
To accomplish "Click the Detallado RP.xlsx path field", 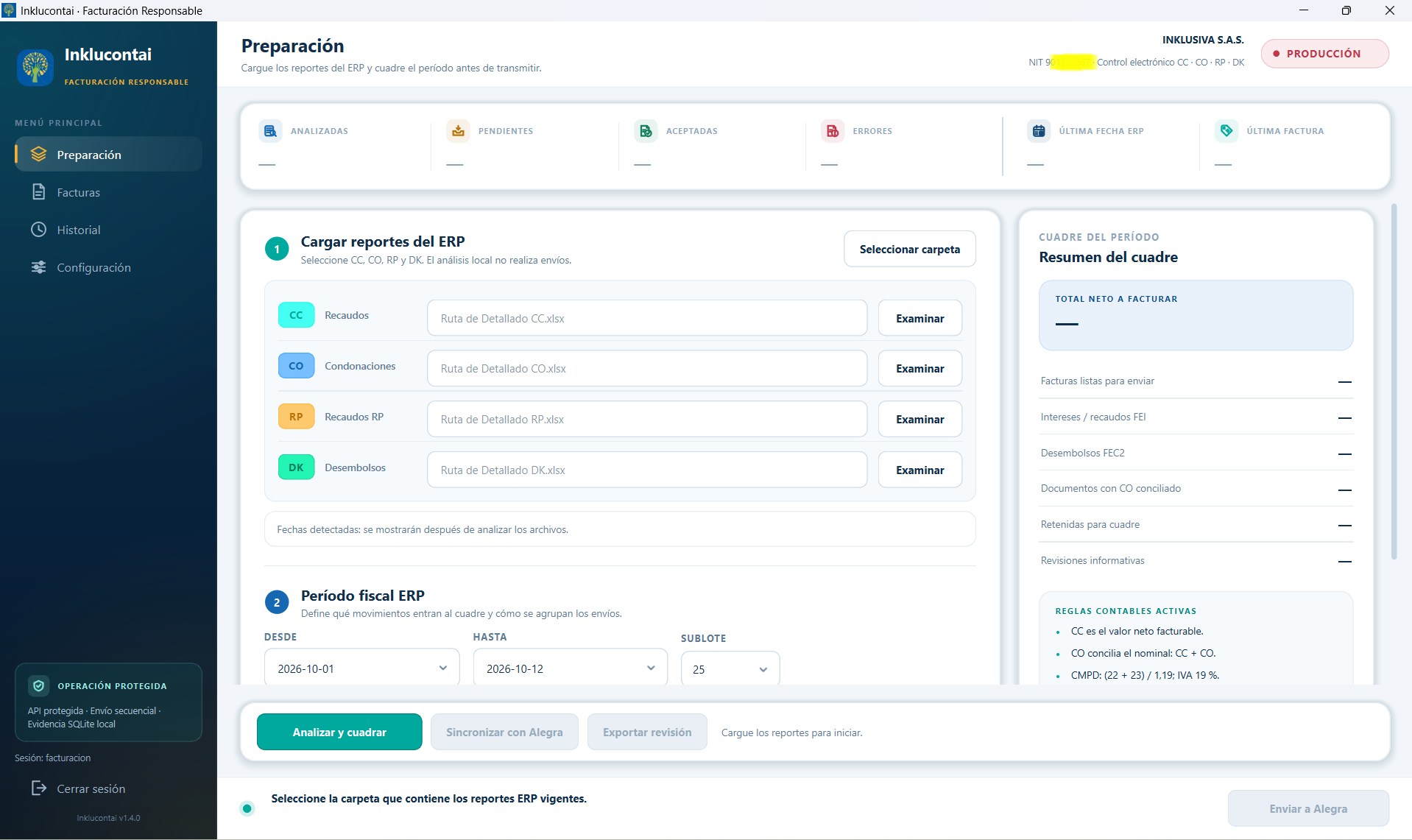I will click(647, 419).
